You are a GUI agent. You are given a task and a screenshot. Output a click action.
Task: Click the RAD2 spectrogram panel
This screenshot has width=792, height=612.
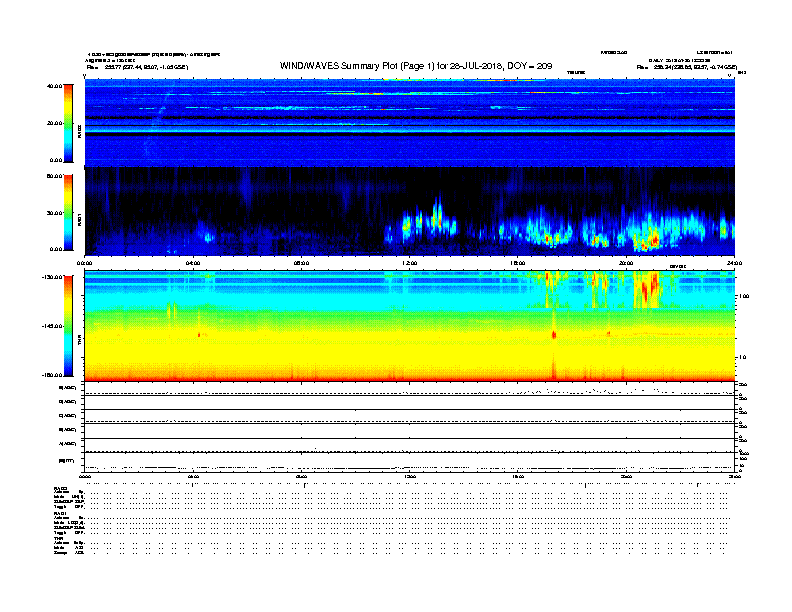point(410,123)
